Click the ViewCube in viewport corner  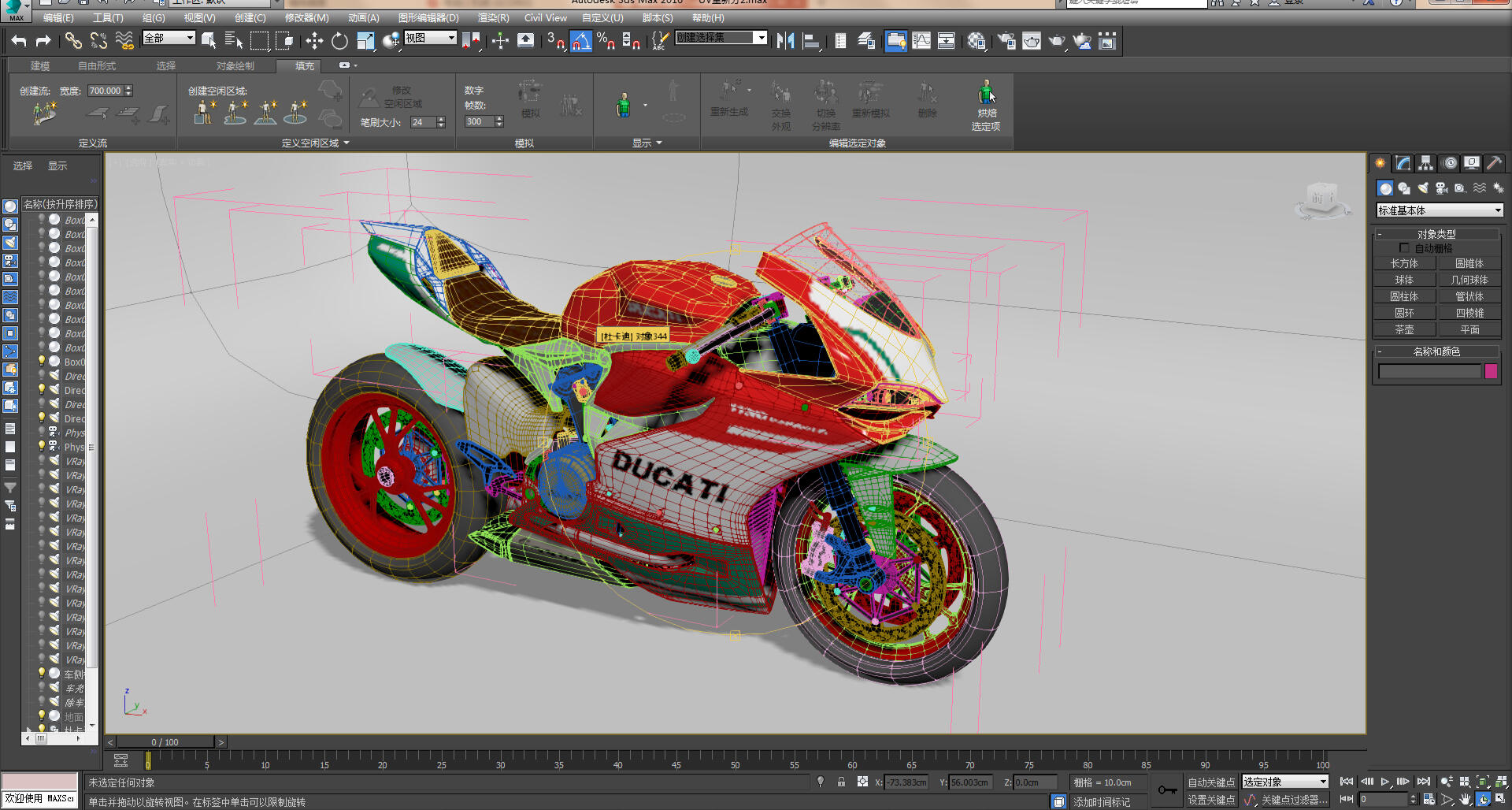(x=1322, y=200)
